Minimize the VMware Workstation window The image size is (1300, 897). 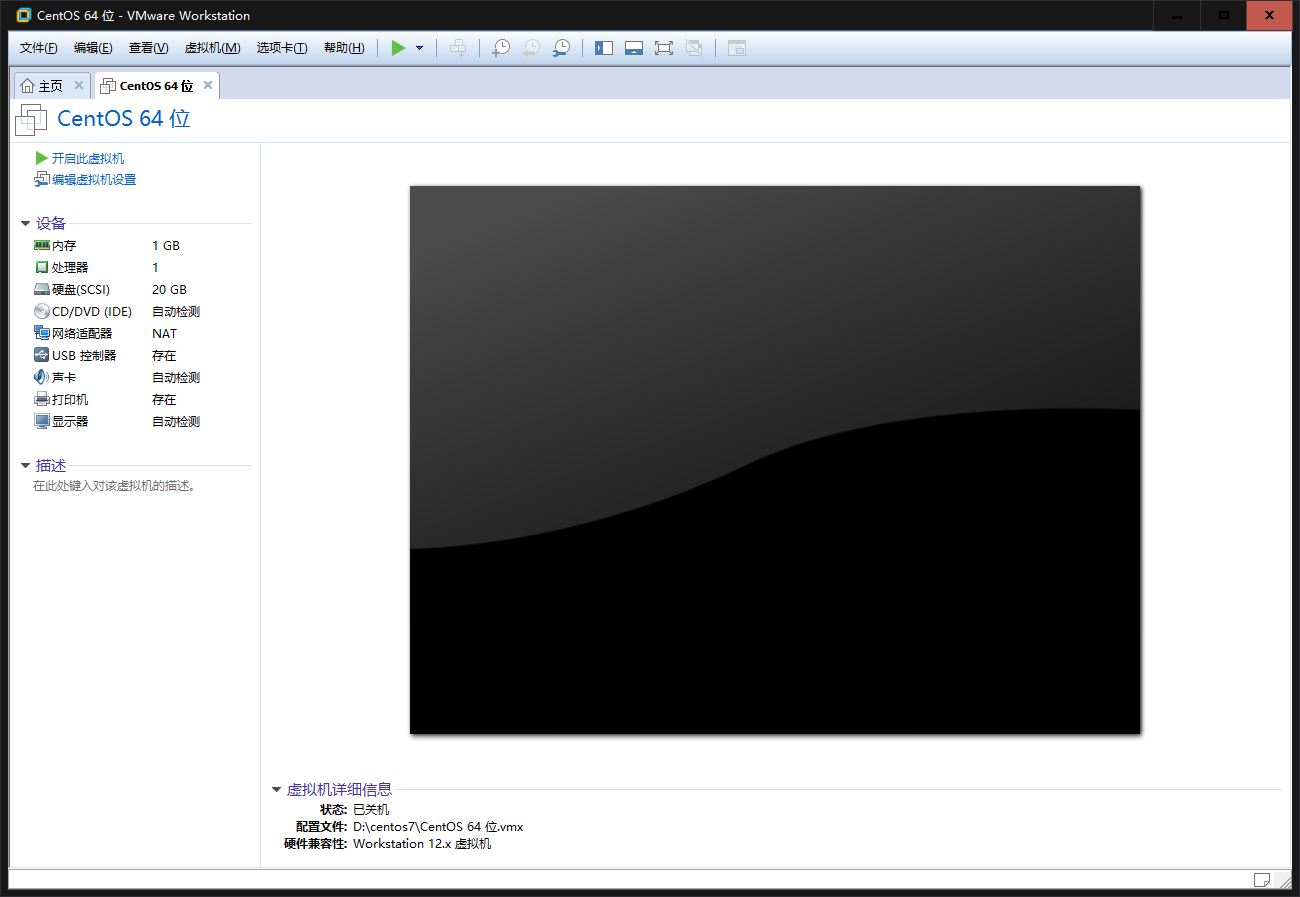coord(1176,15)
